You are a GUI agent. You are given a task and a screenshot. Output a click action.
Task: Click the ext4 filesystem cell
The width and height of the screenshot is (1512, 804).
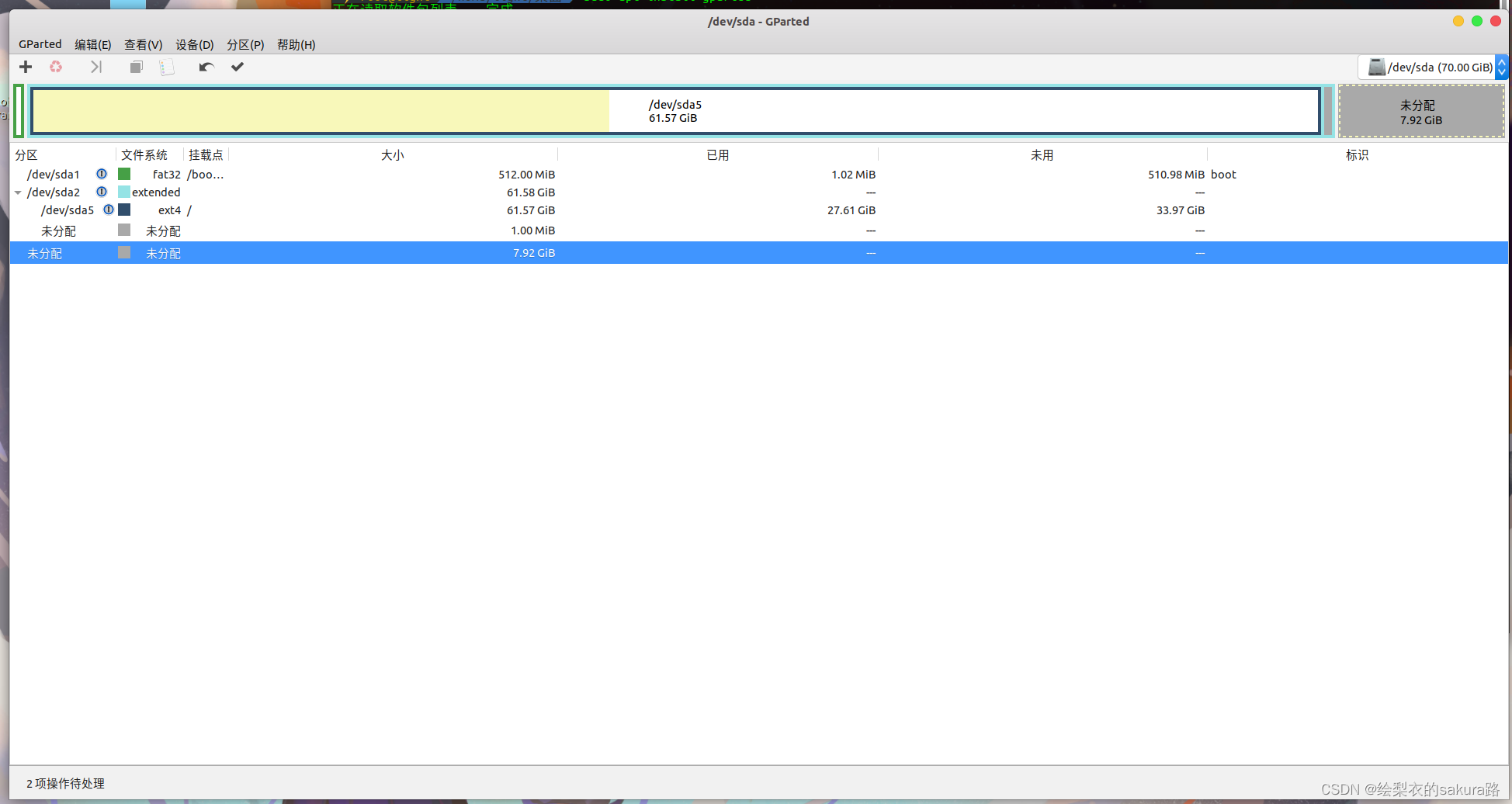169,210
